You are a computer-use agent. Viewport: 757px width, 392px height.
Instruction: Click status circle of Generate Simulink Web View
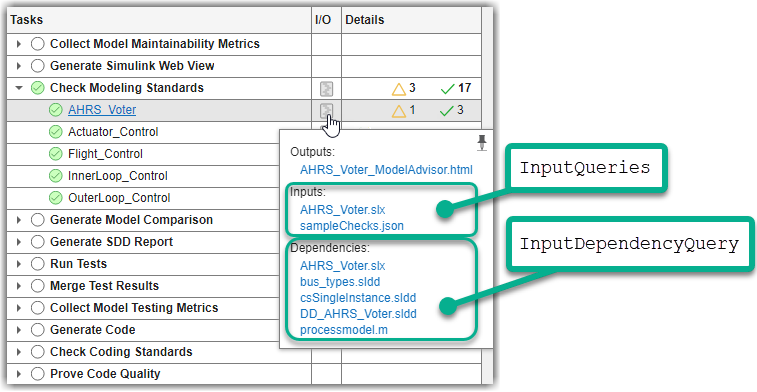tap(38, 66)
